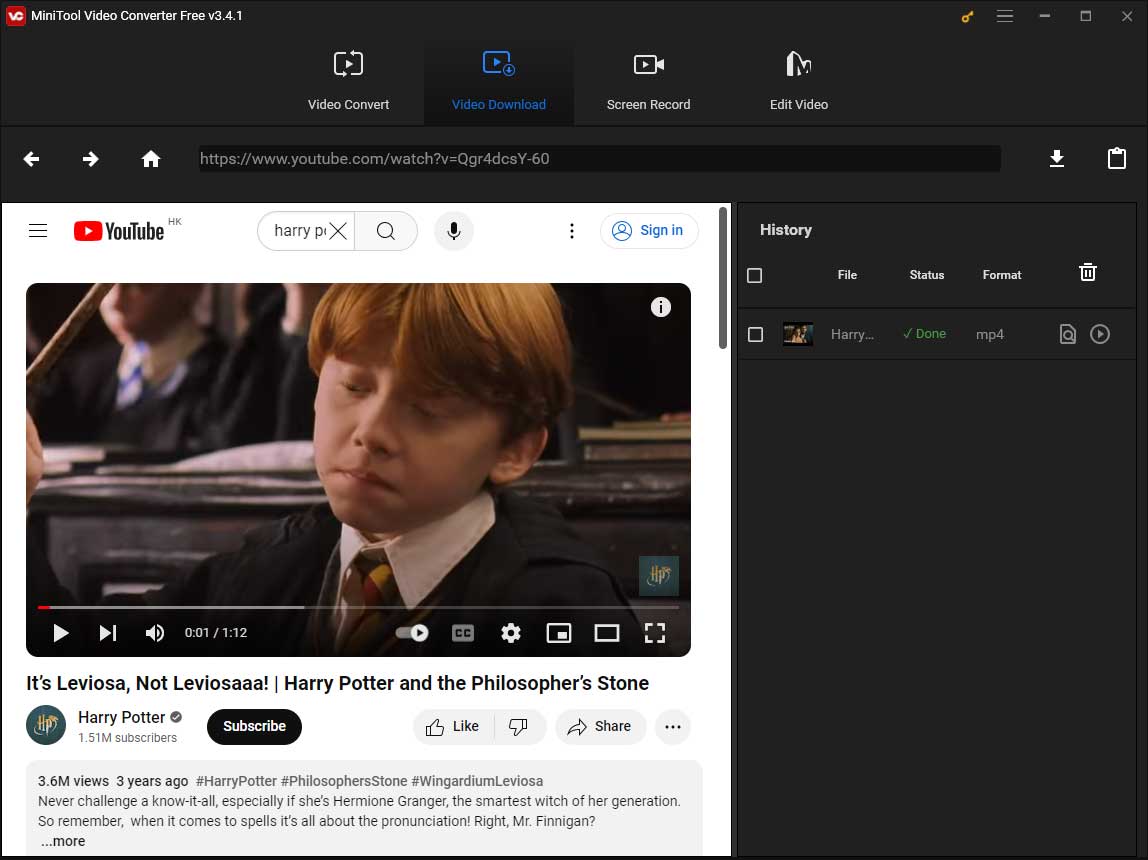The image size is (1148, 860).
Task: Play the downloaded Harry video
Action: point(1100,334)
